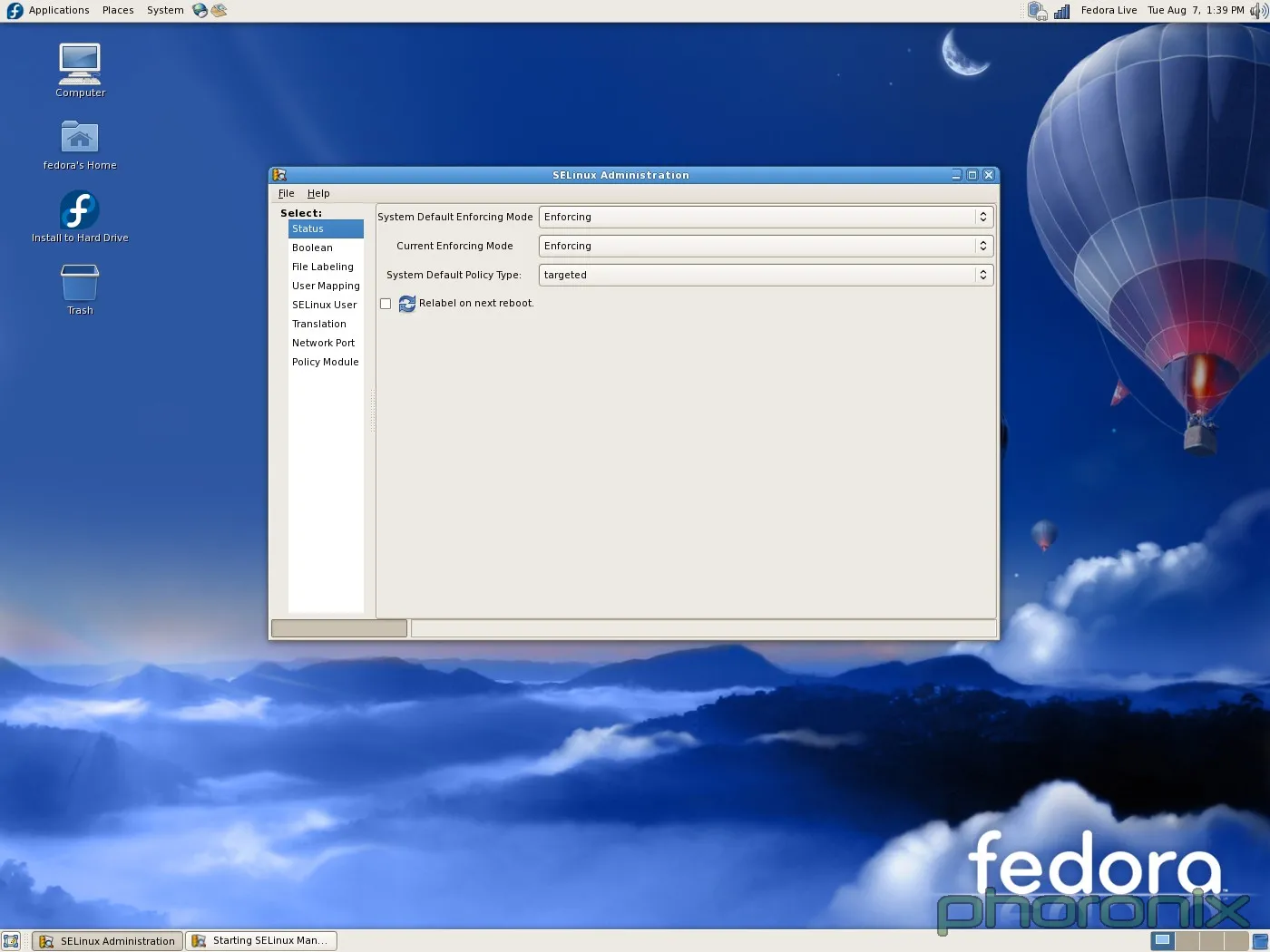This screenshot has height=952, width=1270.
Task: Switch to the first workspace
Action: click(x=1162, y=941)
